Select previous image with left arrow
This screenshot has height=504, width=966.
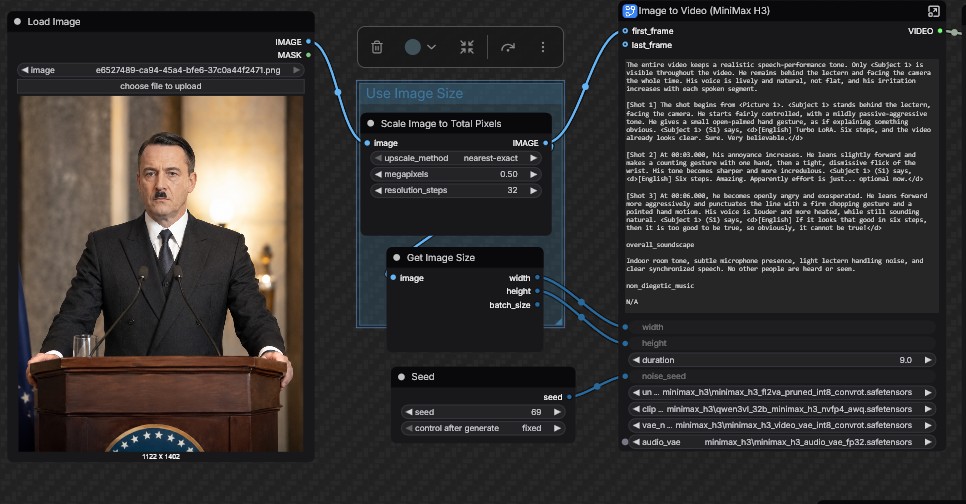(25, 70)
